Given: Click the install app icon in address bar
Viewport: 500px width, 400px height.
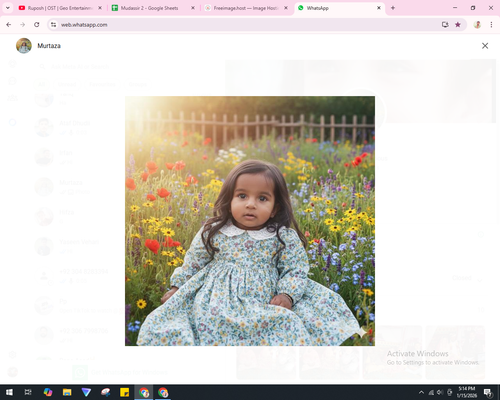Looking at the screenshot, I should [445, 25].
